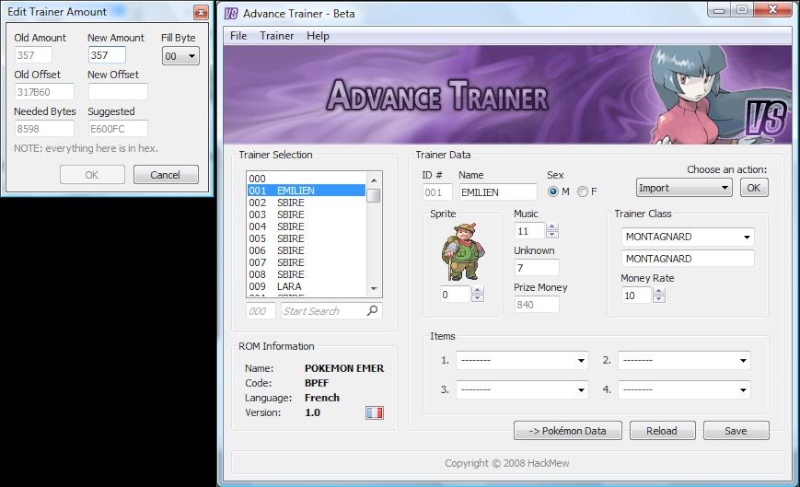Click the search magnifier icon in trainer search
The width and height of the screenshot is (800, 487).
coord(372,310)
